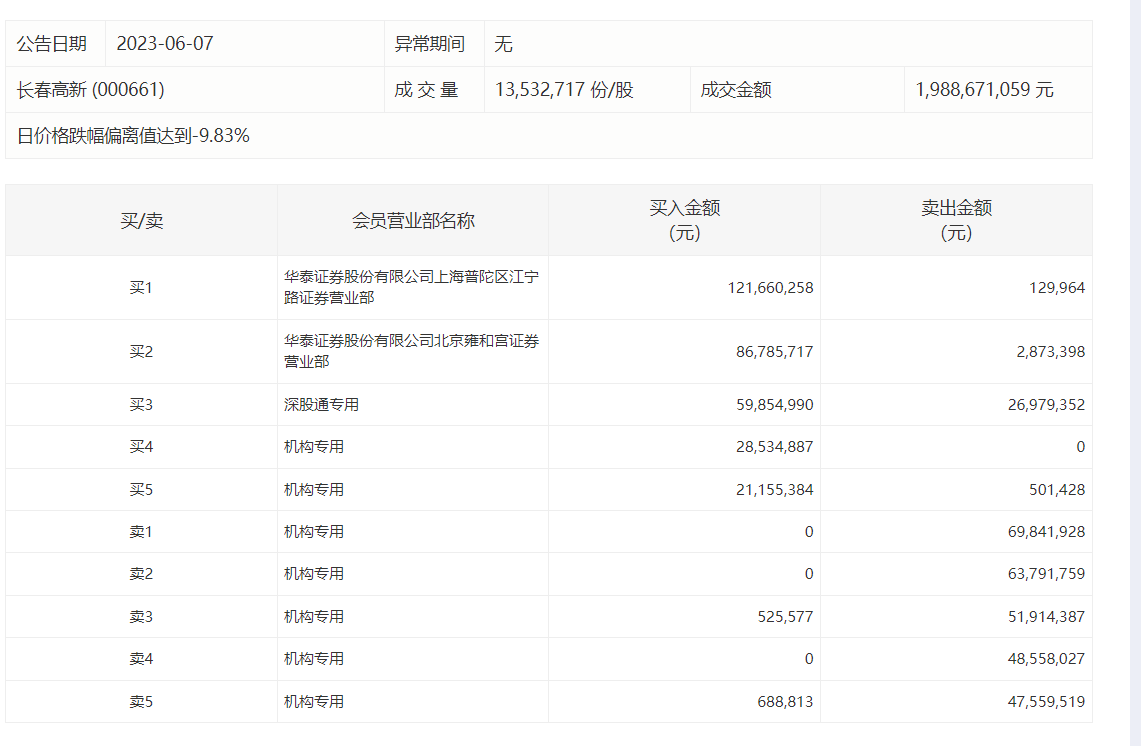Click the 成交量 label

[426, 90]
